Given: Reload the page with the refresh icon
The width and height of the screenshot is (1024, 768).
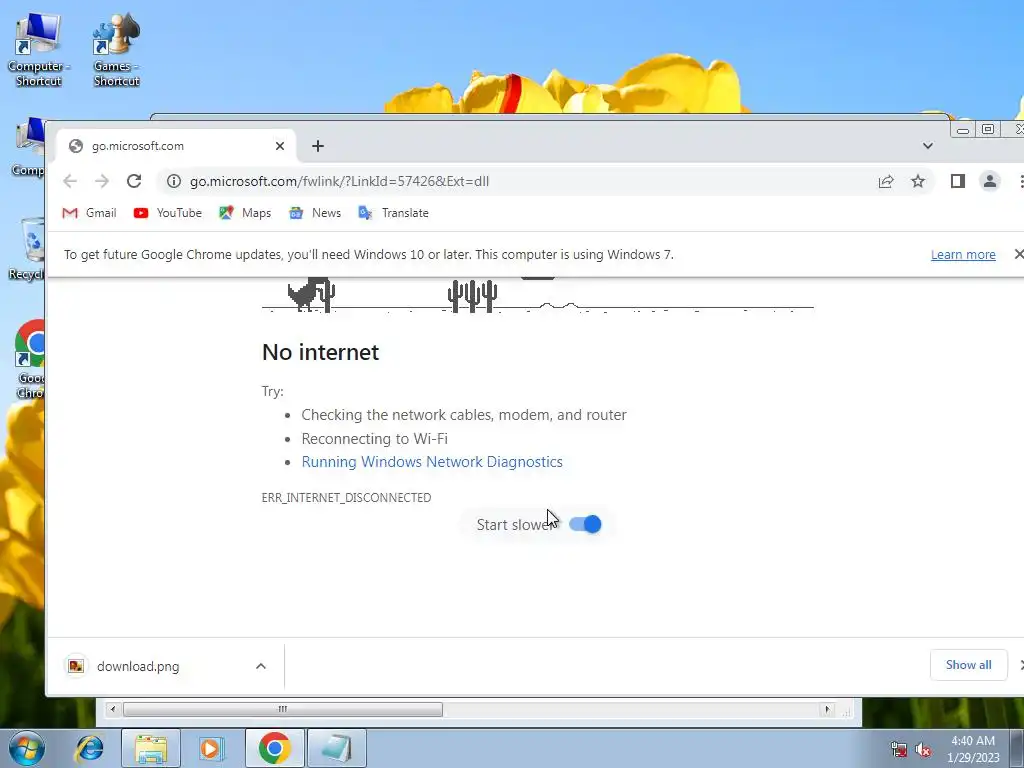Looking at the screenshot, I should pos(134,181).
